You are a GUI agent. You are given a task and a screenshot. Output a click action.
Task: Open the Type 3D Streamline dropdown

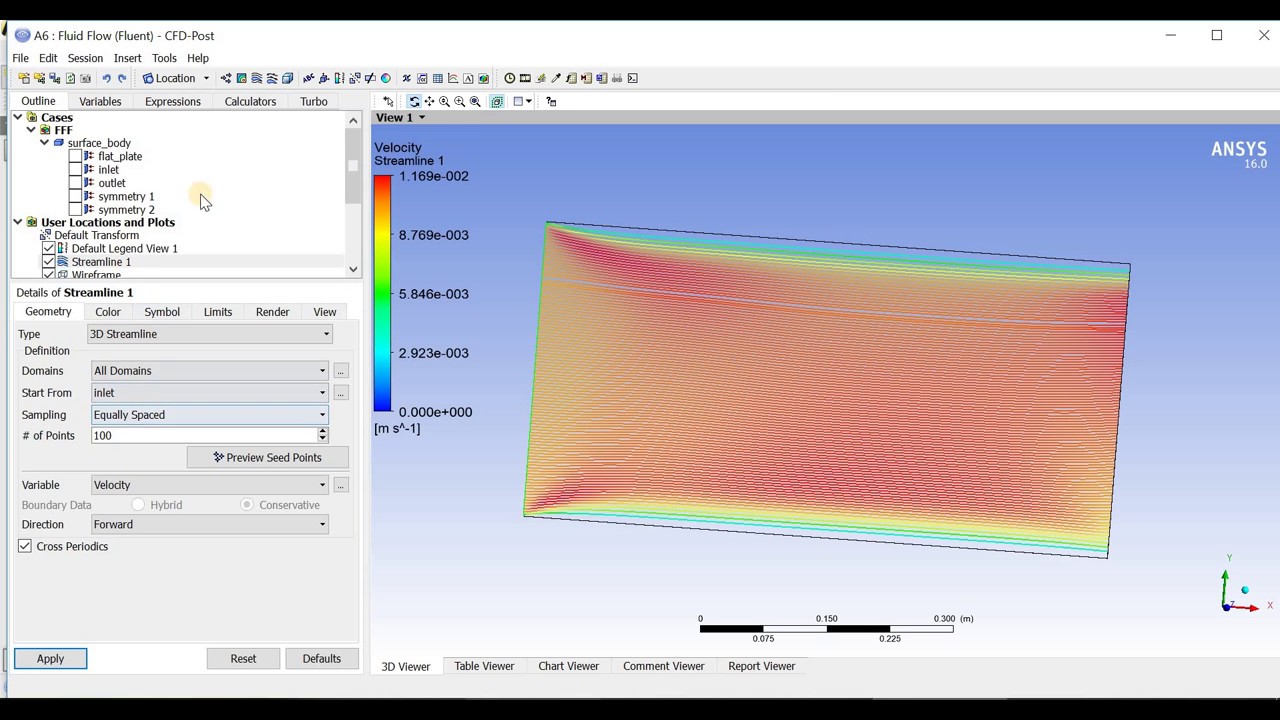pos(209,334)
